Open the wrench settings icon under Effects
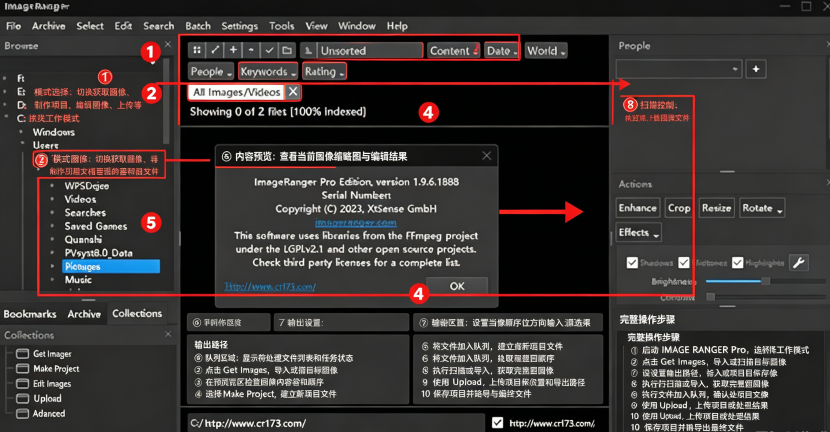Screen dimensions: 830x432 [799, 262]
